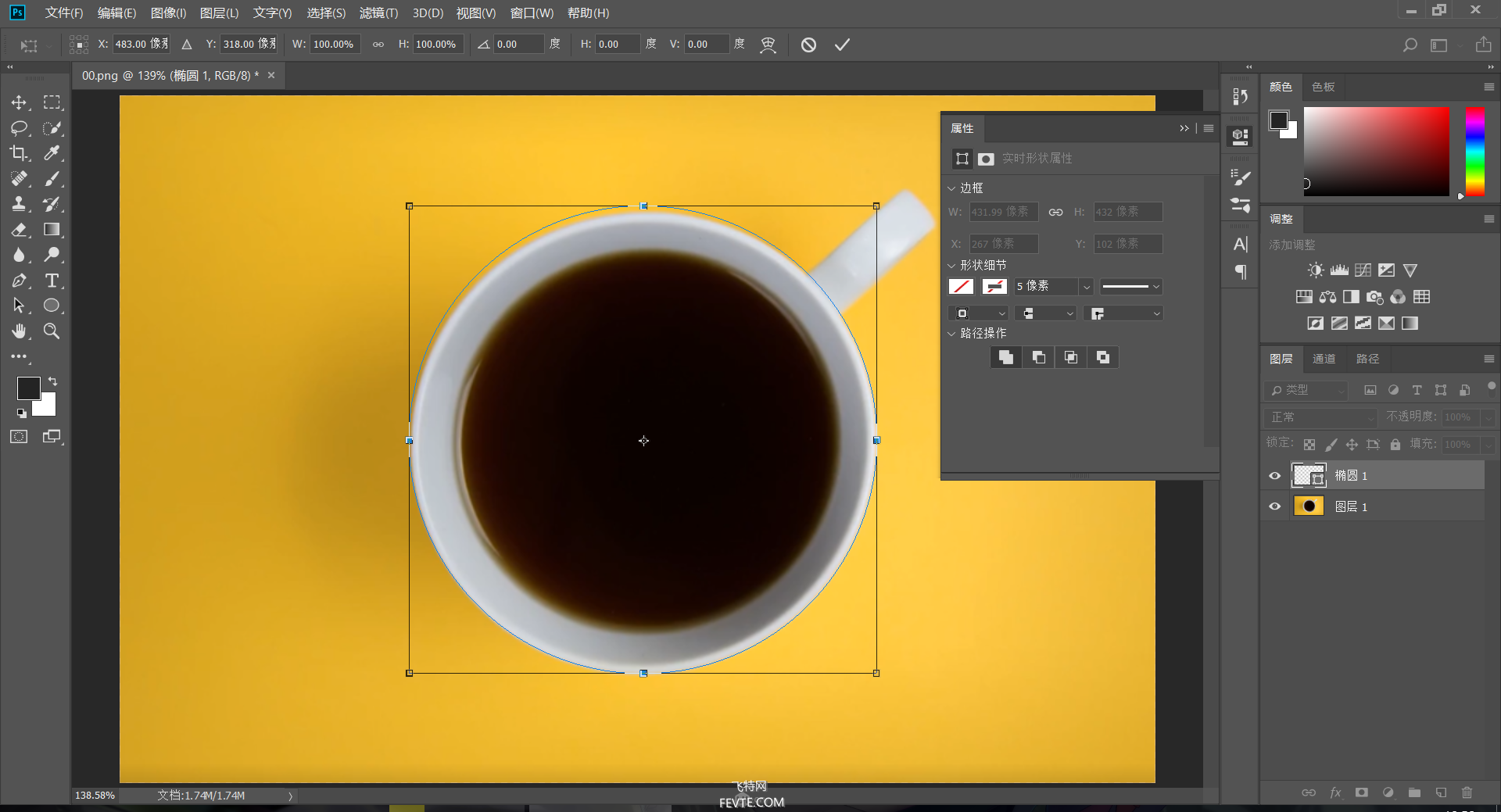
Task: Open the stroke width 5 像素 dropdown
Action: pyautogui.click(x=1086, y=287)
